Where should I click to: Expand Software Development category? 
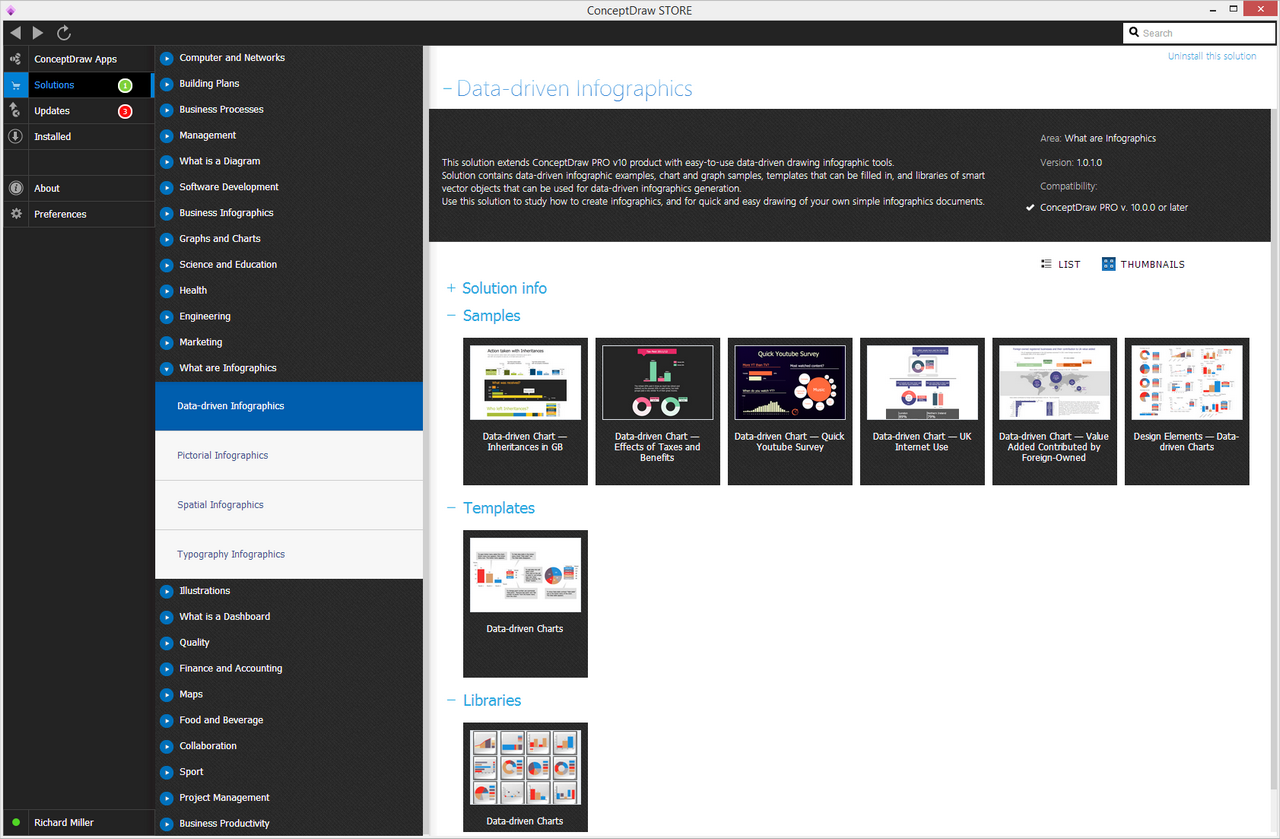tap(167, 188)
